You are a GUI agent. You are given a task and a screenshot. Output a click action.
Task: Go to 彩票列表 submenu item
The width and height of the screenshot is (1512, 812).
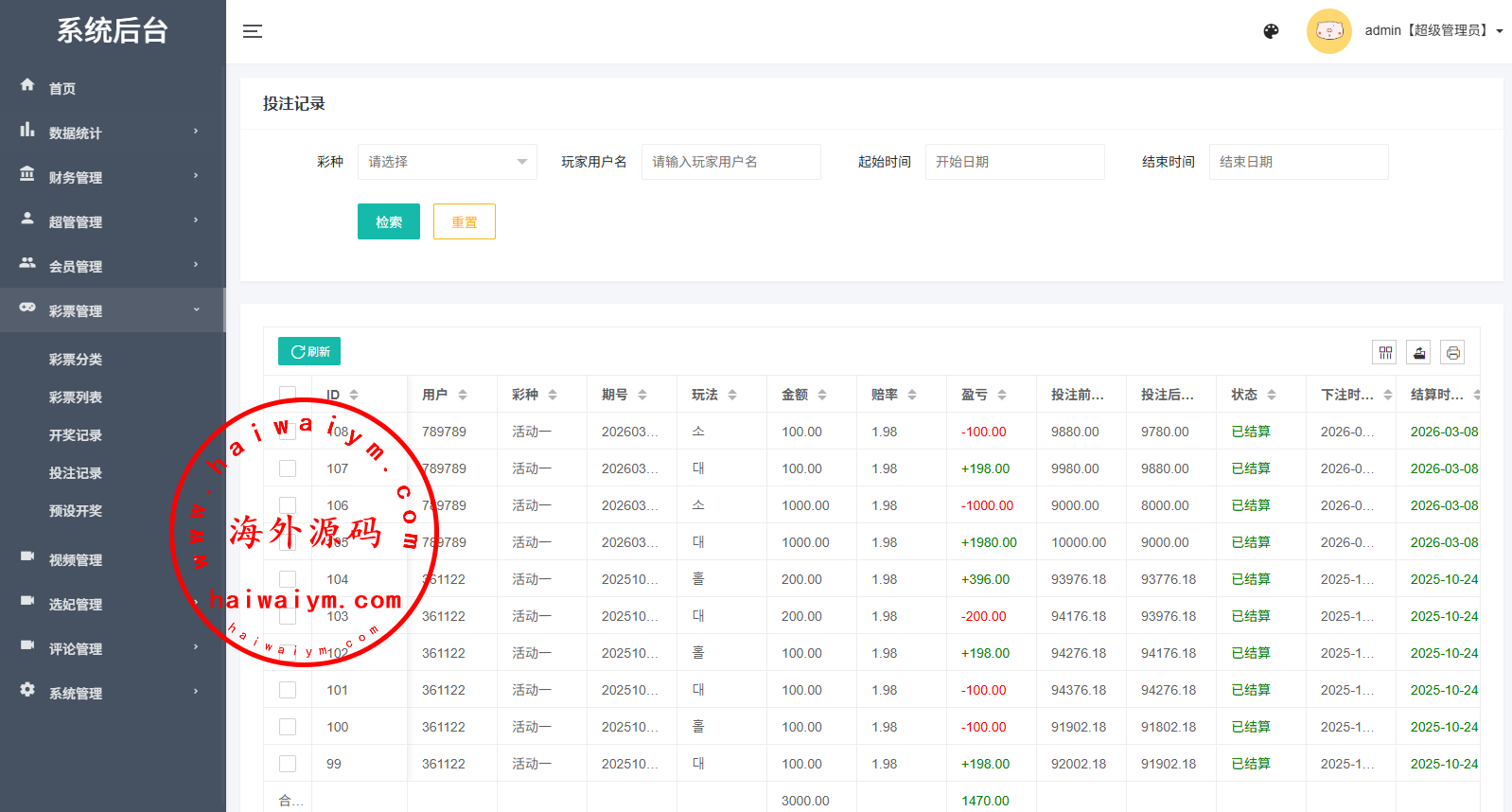76,397
